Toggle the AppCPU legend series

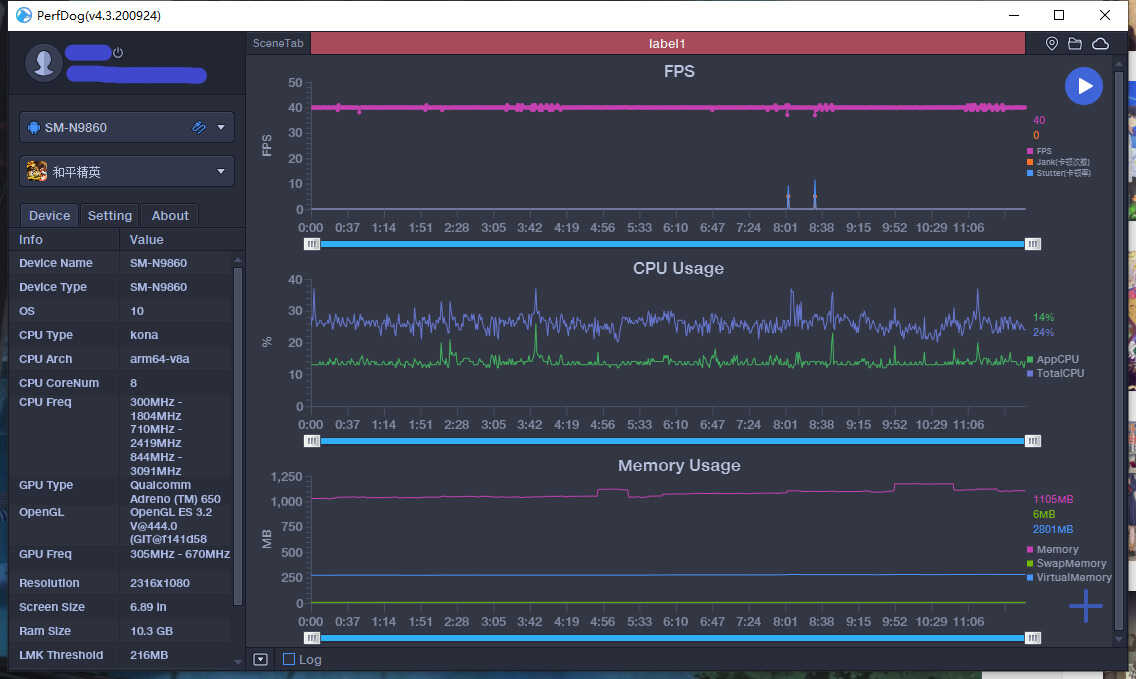1057,359
